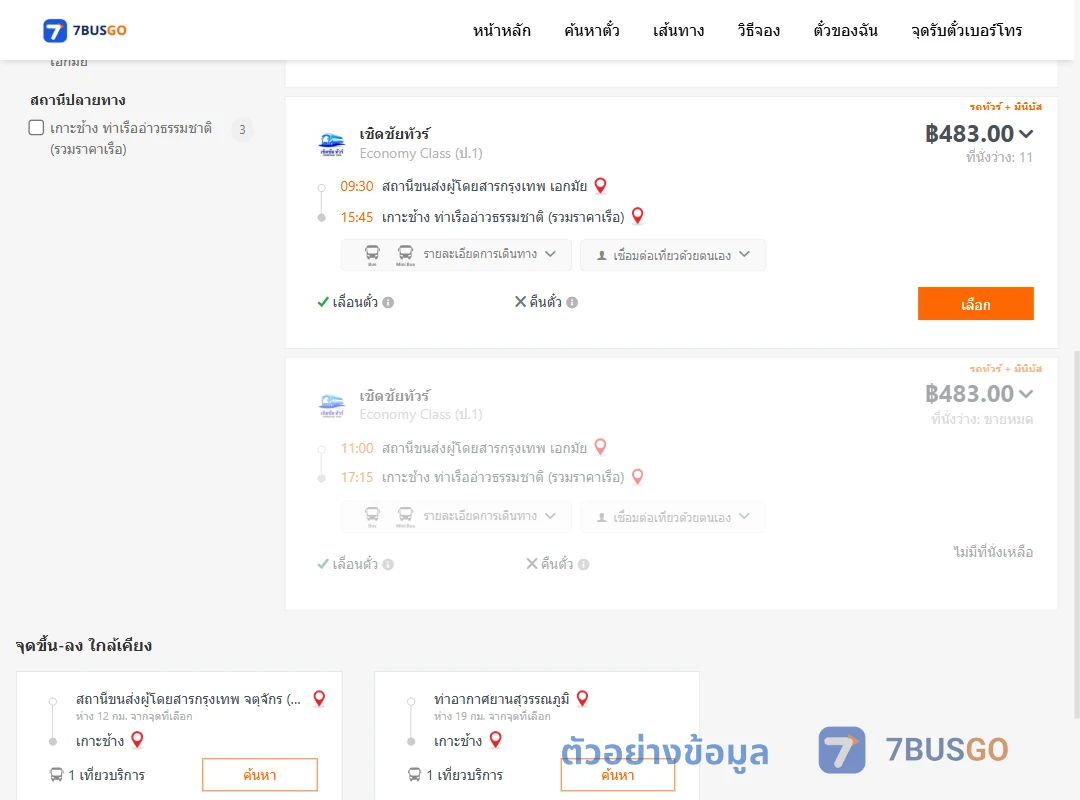Click bus icon in 09:30 trip details

372,254
